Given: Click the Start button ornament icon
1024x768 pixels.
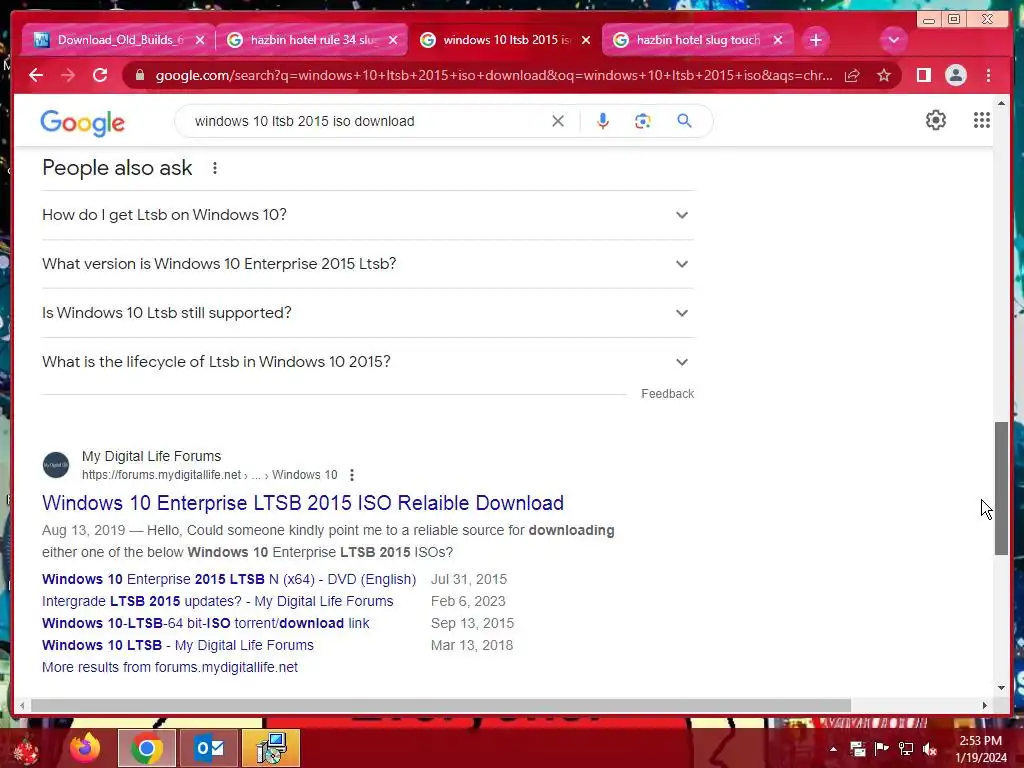Looking at the screenshot, I should [26, 750].
